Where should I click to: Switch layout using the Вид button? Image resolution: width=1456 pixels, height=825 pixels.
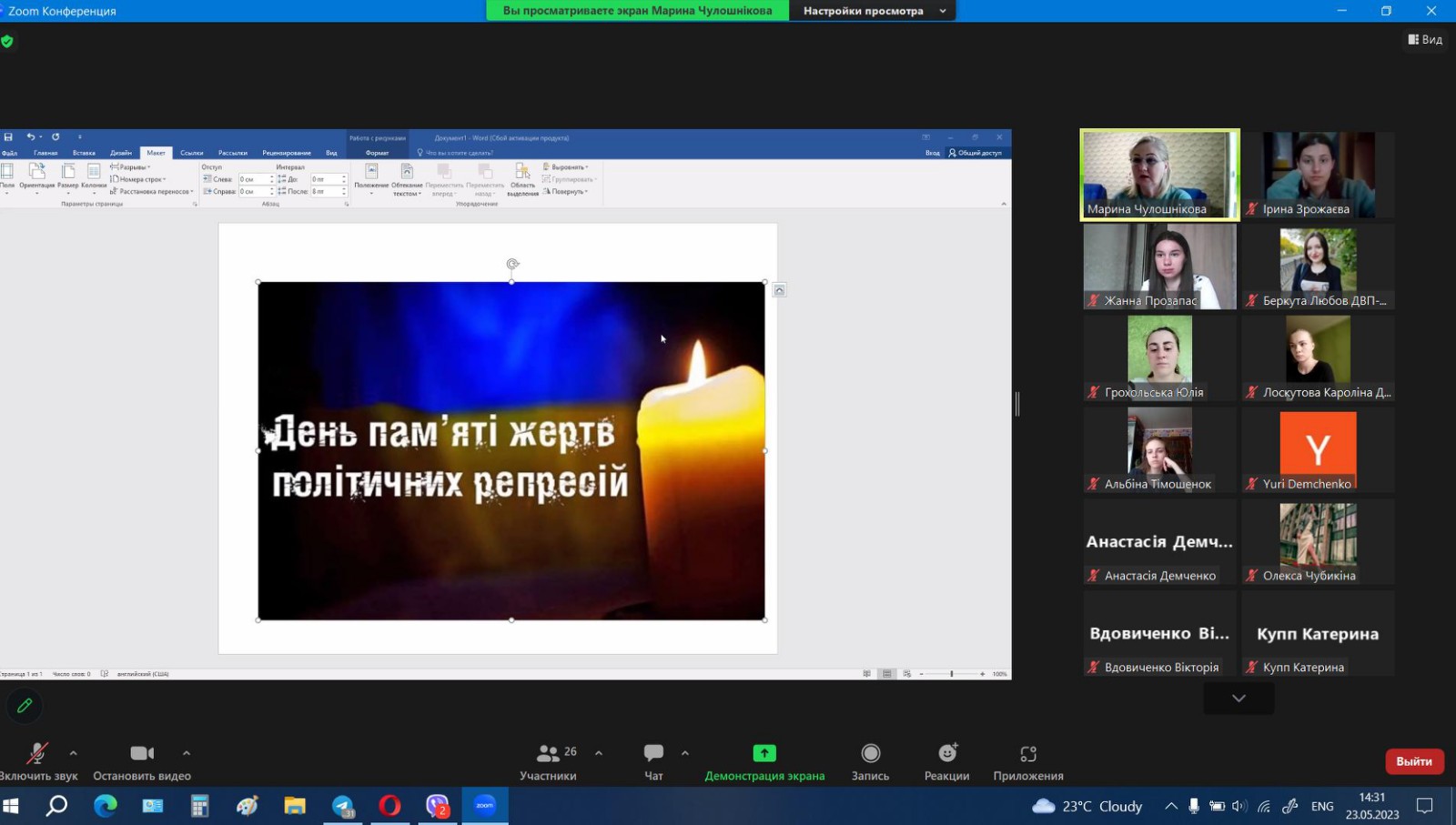(1425, 39)
